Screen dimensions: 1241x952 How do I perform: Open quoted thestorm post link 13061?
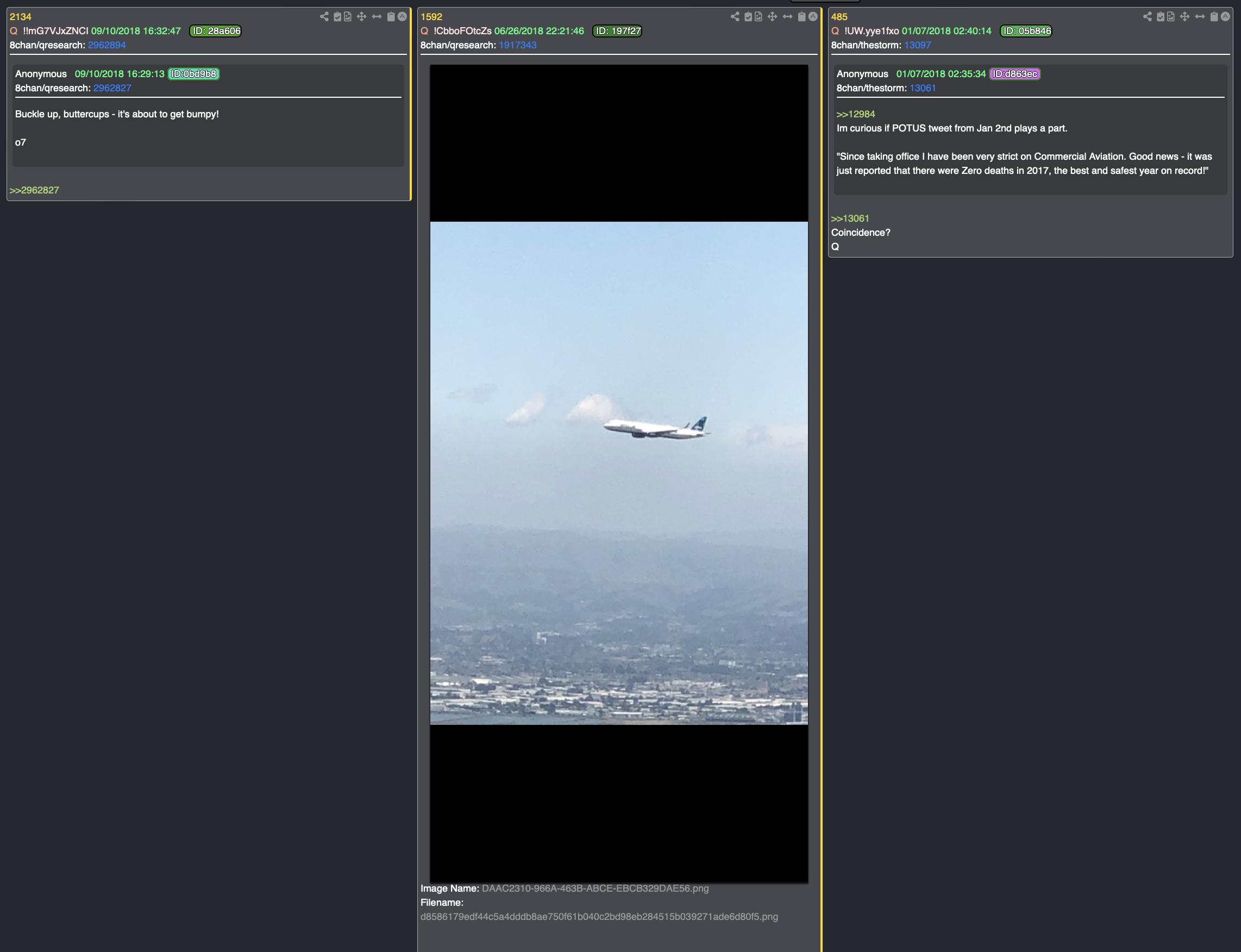(923, 89)
